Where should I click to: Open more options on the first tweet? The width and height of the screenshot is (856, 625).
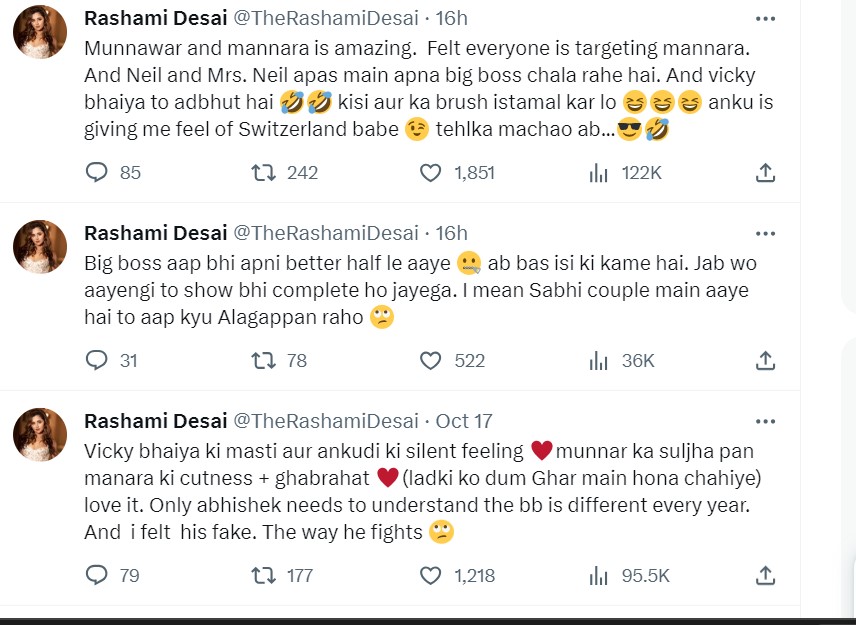(x=765, y=19)
